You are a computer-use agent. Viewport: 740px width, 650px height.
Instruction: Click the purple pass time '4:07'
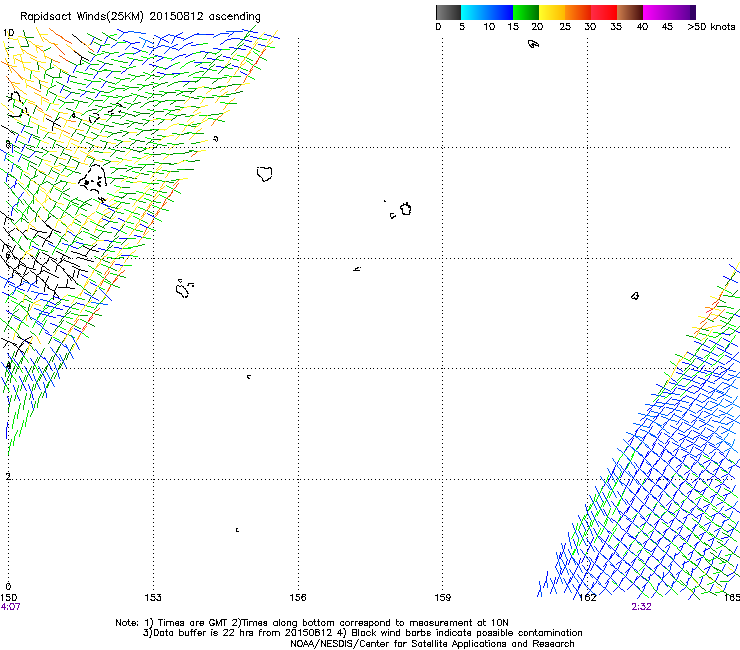click(10, 607)
